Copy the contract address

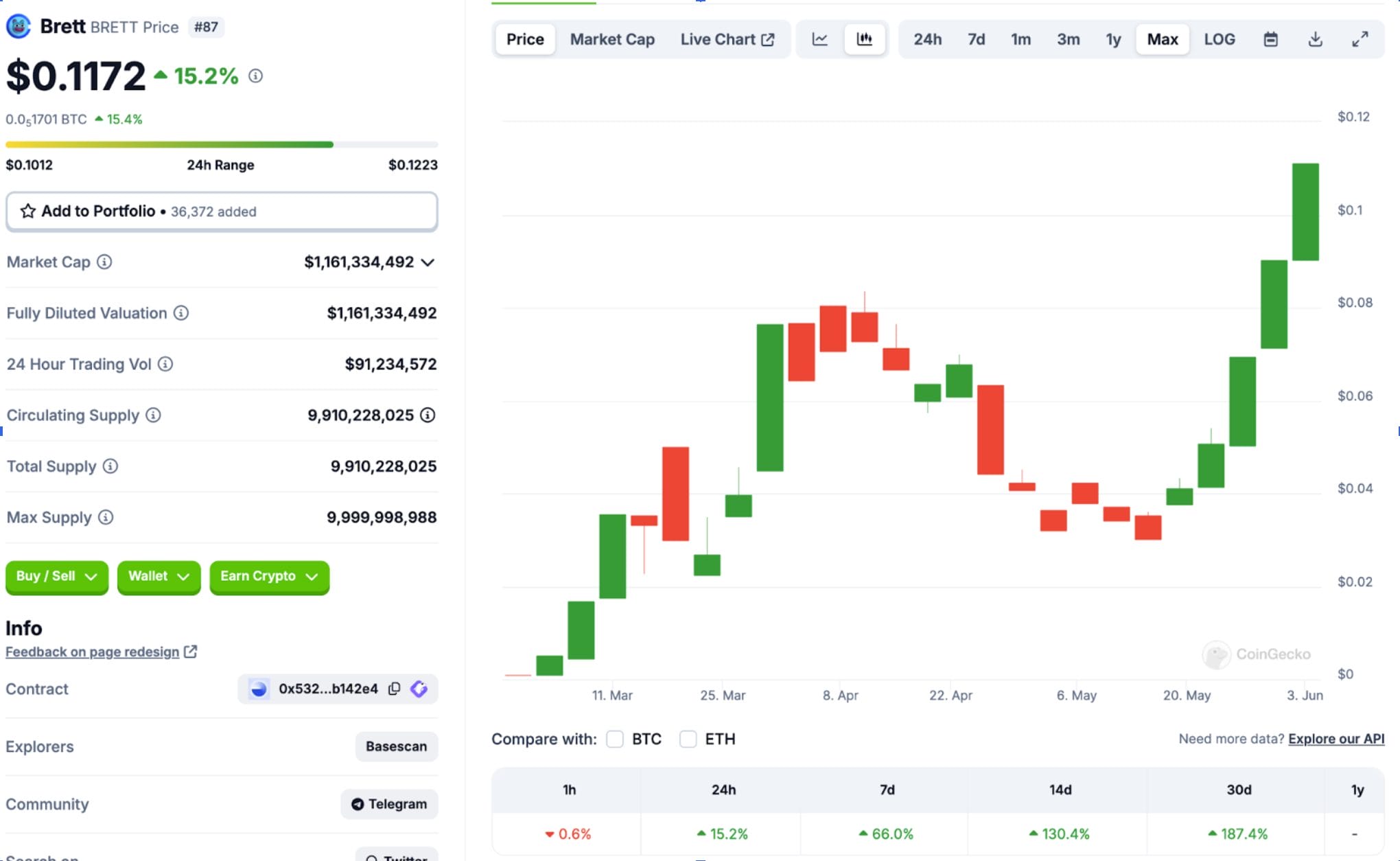[x=394, y=689]
